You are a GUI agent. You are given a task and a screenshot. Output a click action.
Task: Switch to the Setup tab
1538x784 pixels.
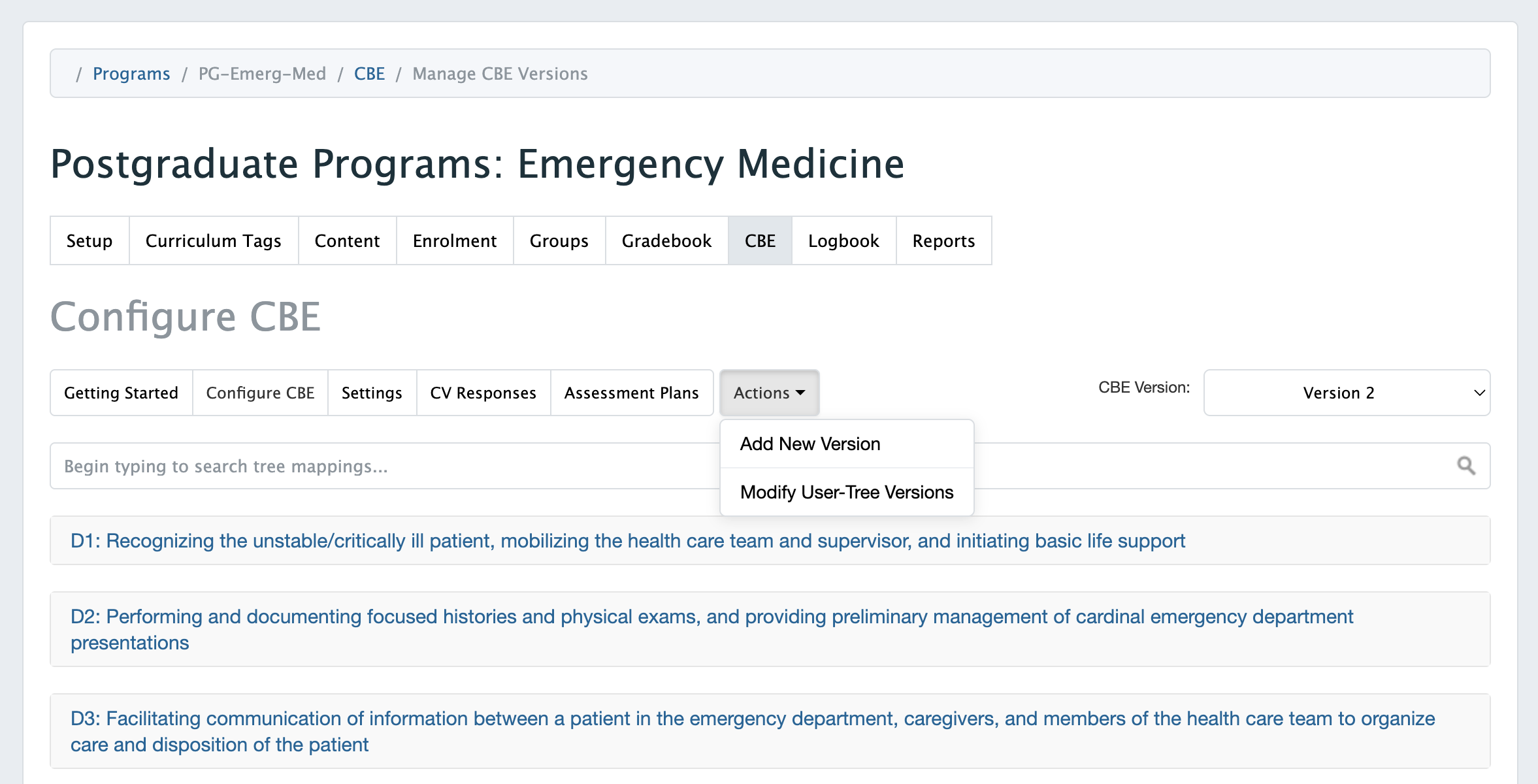90,241
